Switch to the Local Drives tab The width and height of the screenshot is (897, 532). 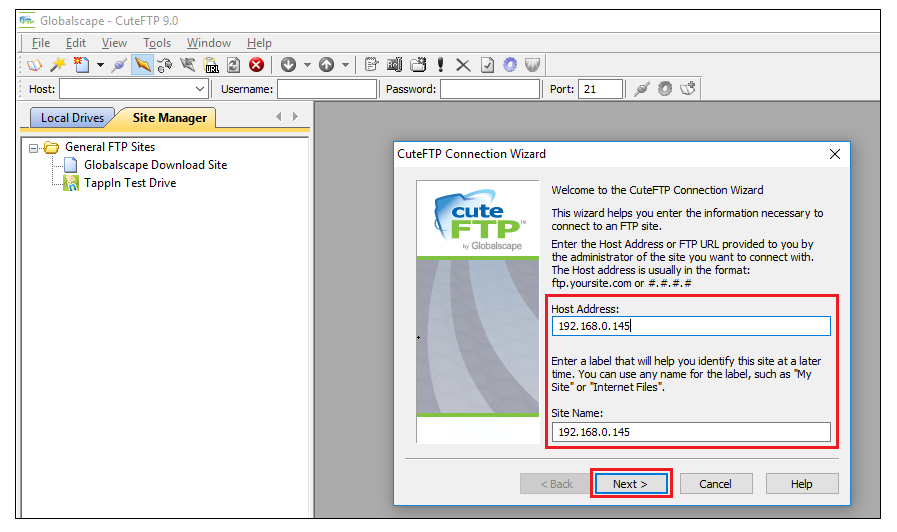(x=72, y=118)
